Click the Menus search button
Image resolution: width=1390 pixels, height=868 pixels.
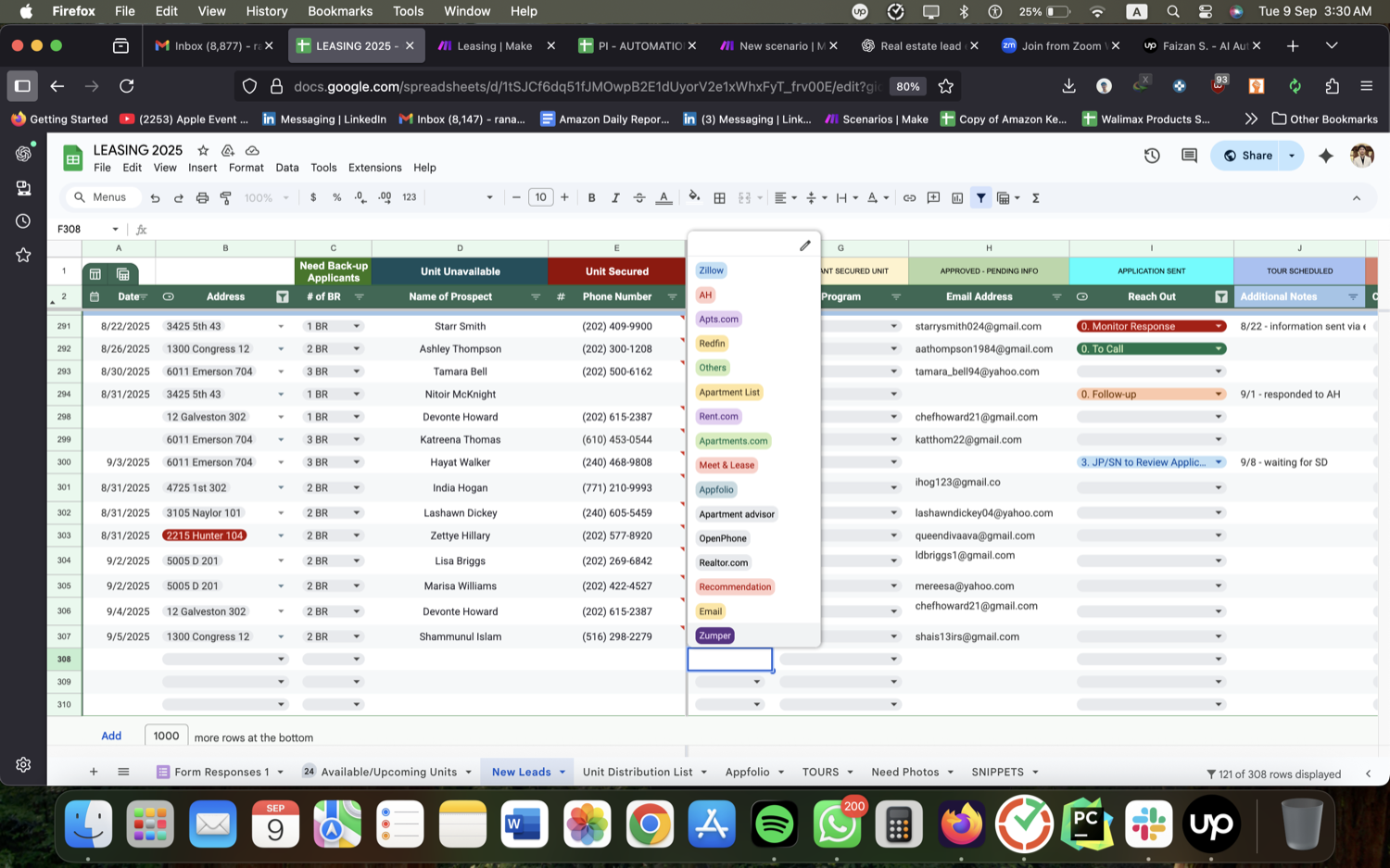point(102,197)
